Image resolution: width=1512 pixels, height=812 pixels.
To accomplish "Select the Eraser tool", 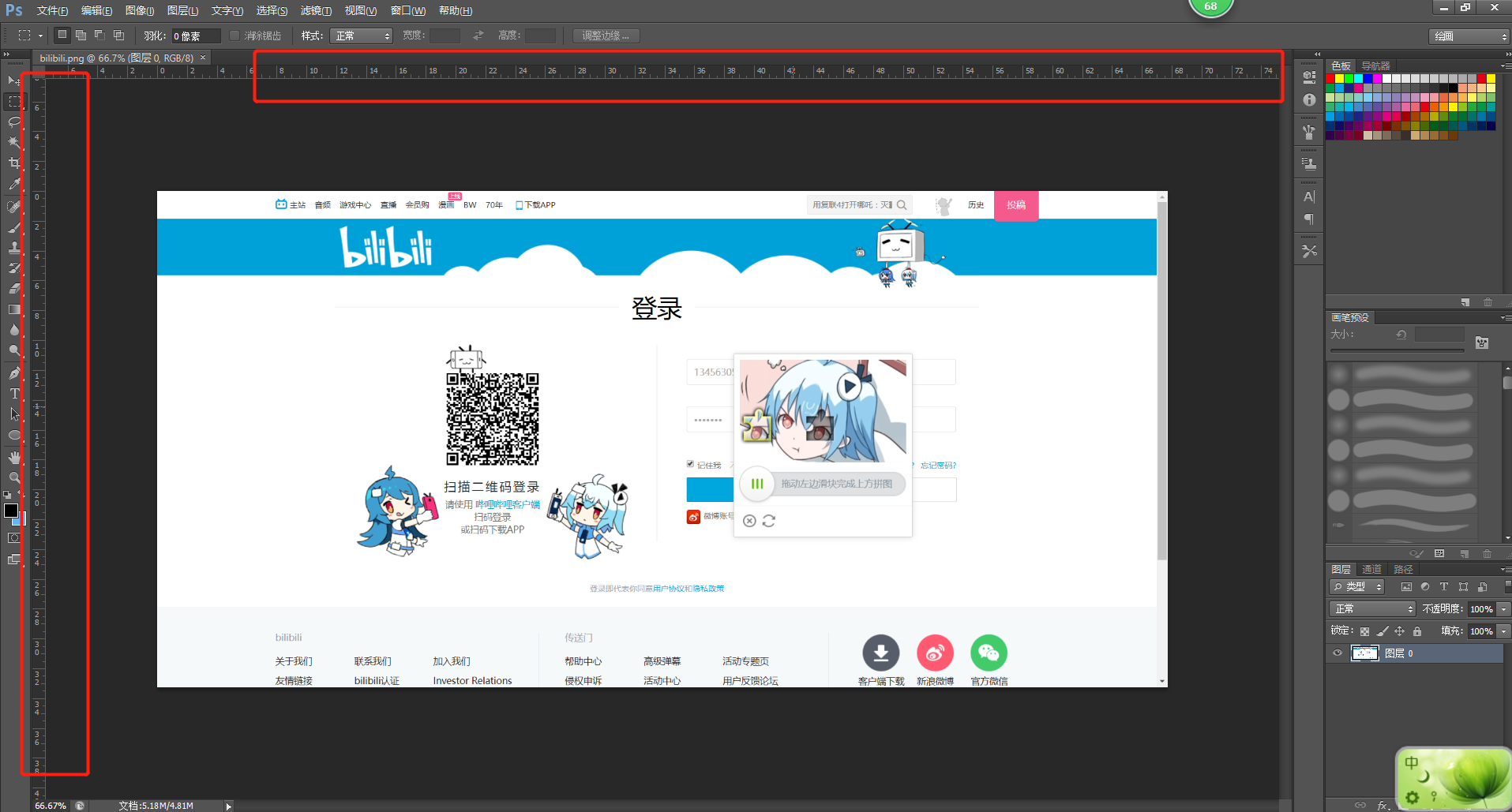I will coord(14,289).
